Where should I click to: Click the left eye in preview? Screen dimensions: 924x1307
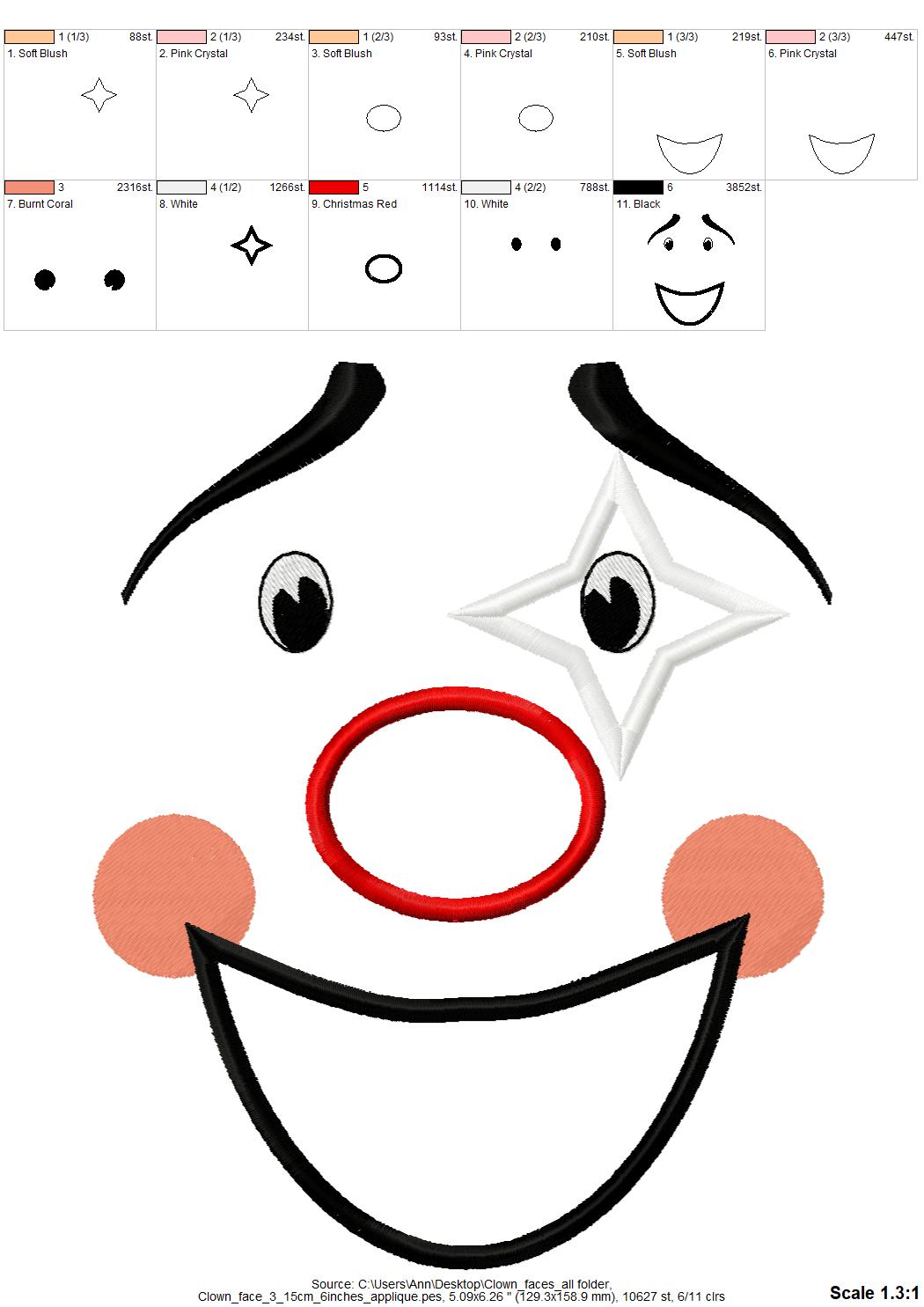(x=297, y=601)
